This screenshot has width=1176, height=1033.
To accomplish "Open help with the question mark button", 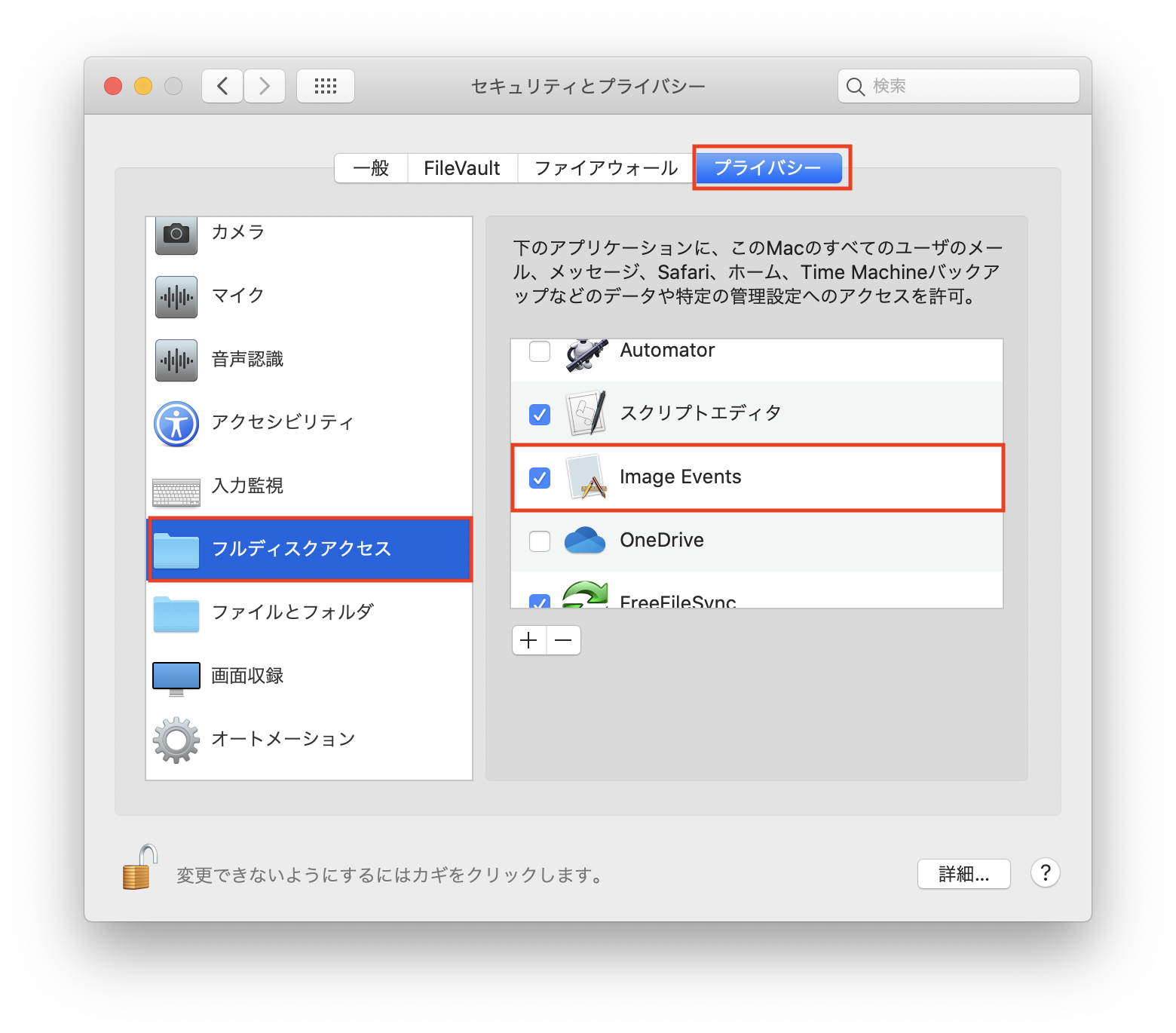I will [x=1046, y=873].
